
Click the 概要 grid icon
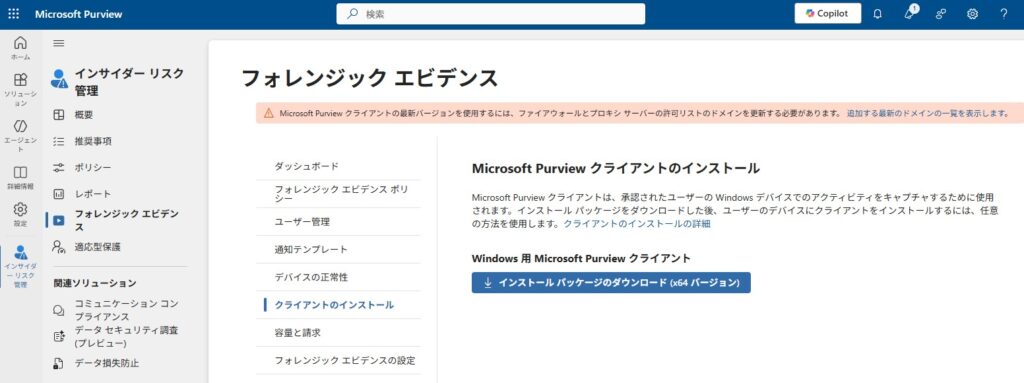point(59,114)
